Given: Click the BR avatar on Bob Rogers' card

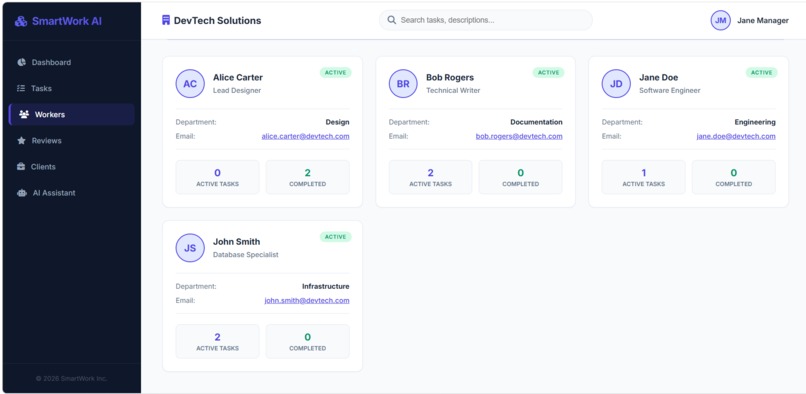Looking at the screenshot, I should point(403,83).
